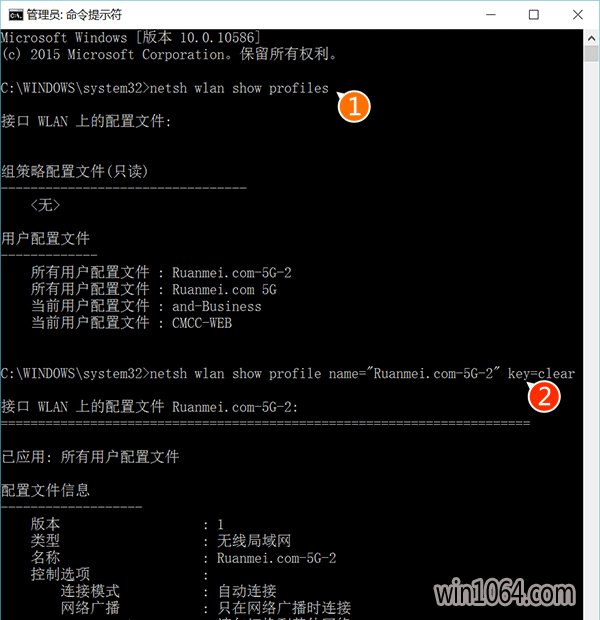
Task: Click the vertical scrollbar thumb
Action: coord(591,54)
